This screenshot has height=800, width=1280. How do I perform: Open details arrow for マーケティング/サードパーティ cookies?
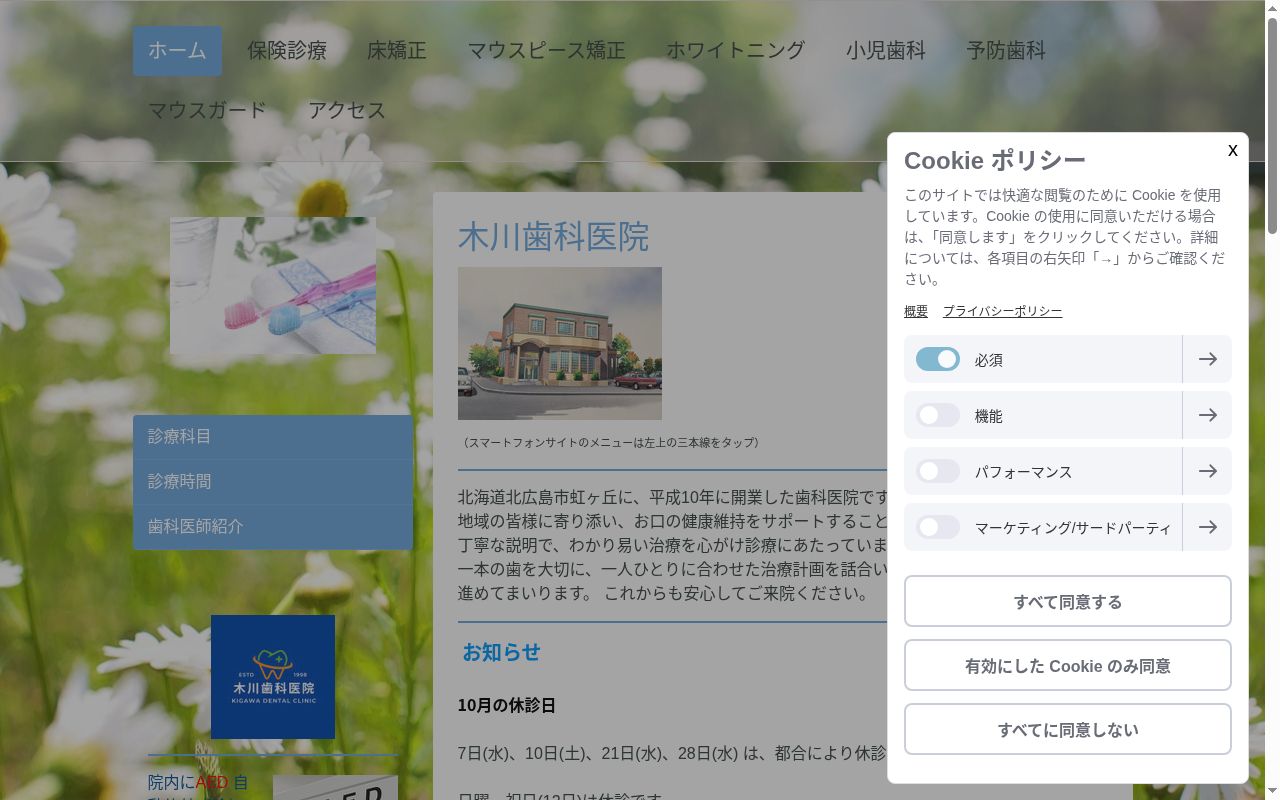point(1207,527)
